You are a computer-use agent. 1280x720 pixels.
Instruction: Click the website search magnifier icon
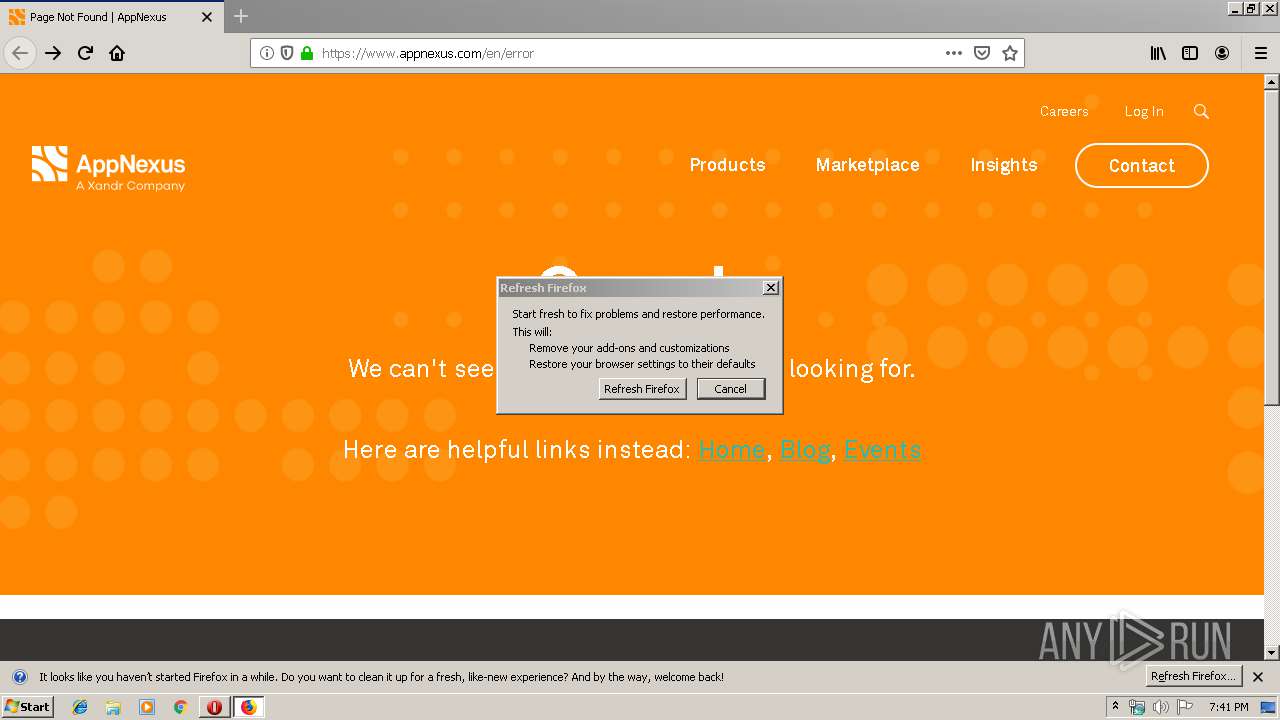1201,111
